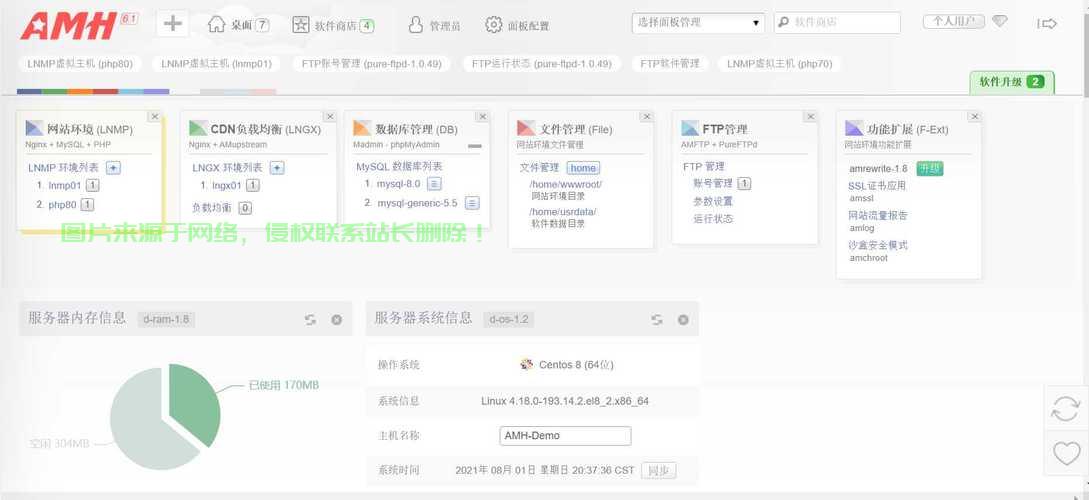The image size is (1089, 500).
Task: Click the 个人用户 button
Action: click(954, 22)
